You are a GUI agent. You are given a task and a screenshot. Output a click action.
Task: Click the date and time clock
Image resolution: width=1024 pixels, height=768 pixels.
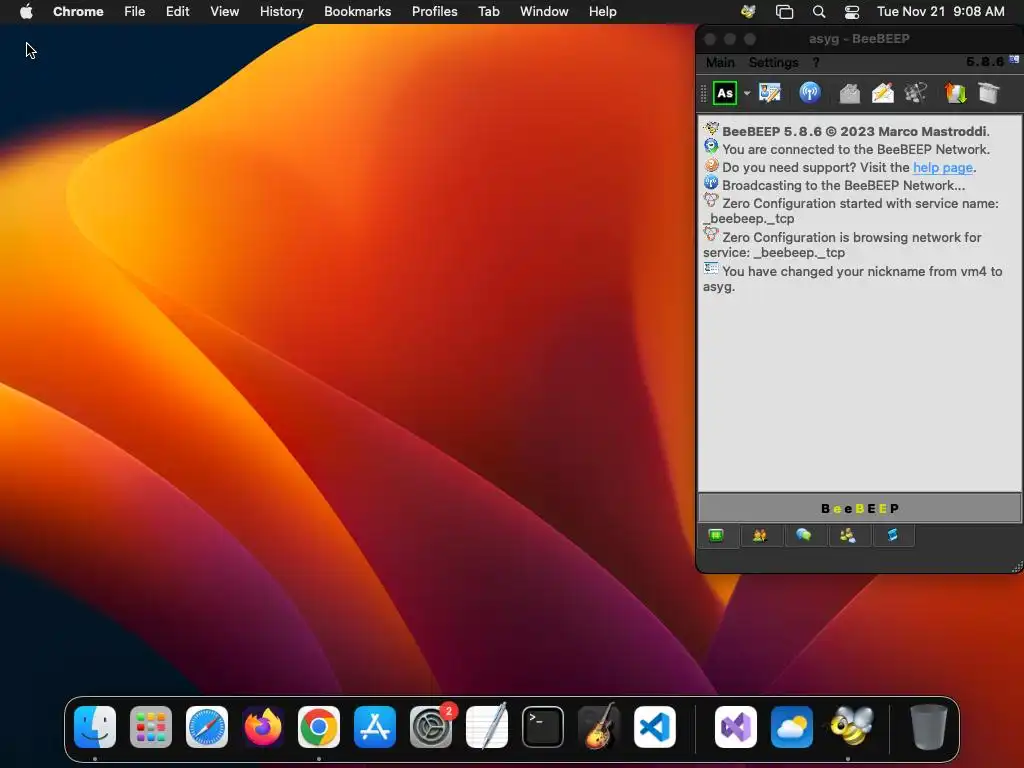[x=940, y=11]
